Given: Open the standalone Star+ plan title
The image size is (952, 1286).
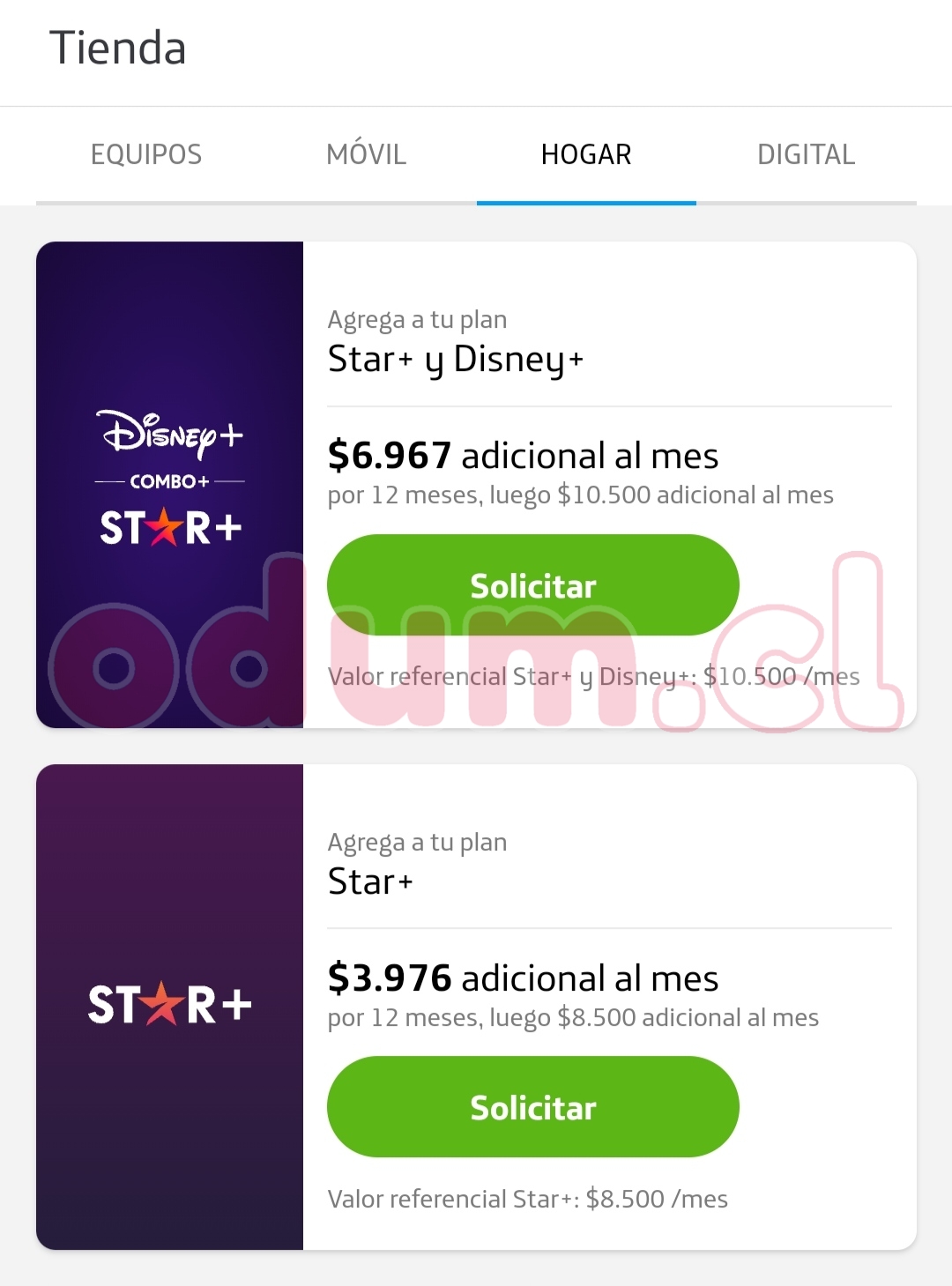Looking at the screenshot, I should point(370,881).
